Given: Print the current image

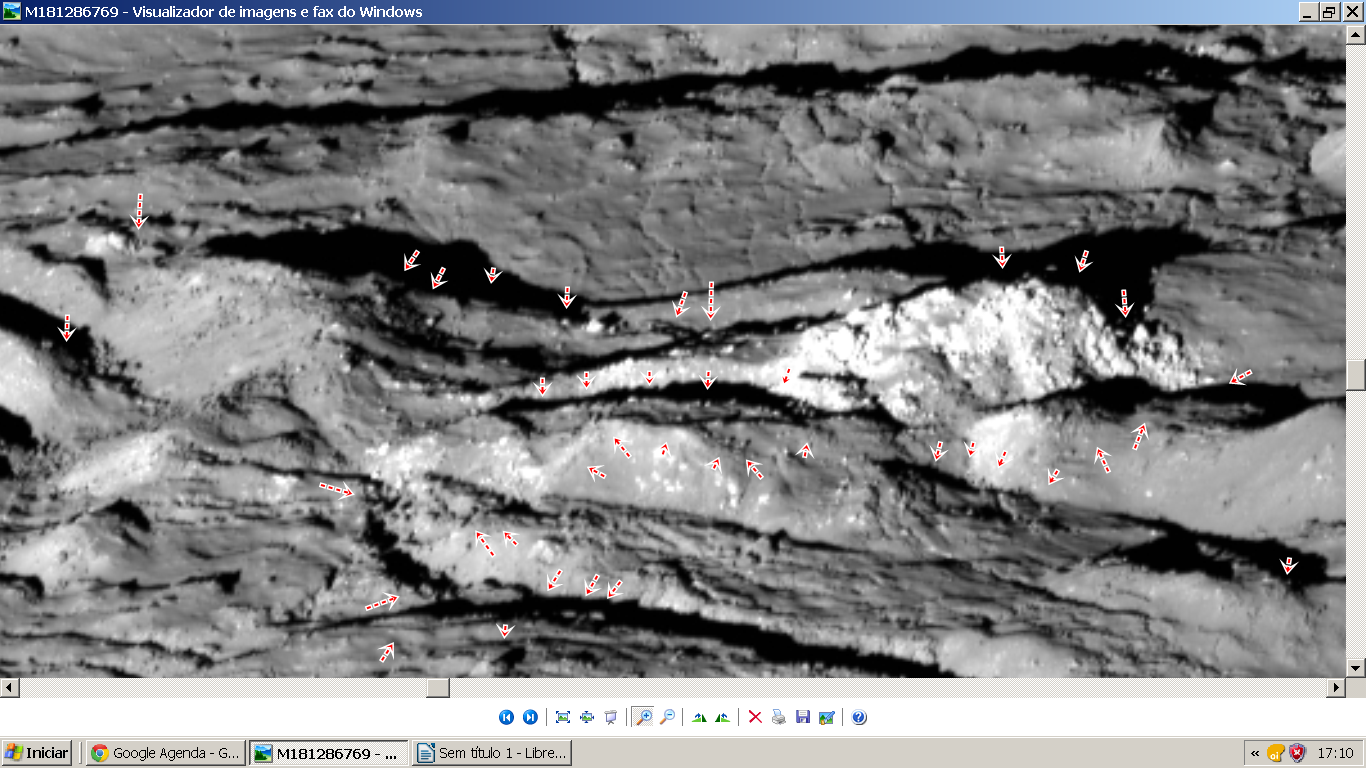Looking at the screenshot, I should [x=779, y=717].
